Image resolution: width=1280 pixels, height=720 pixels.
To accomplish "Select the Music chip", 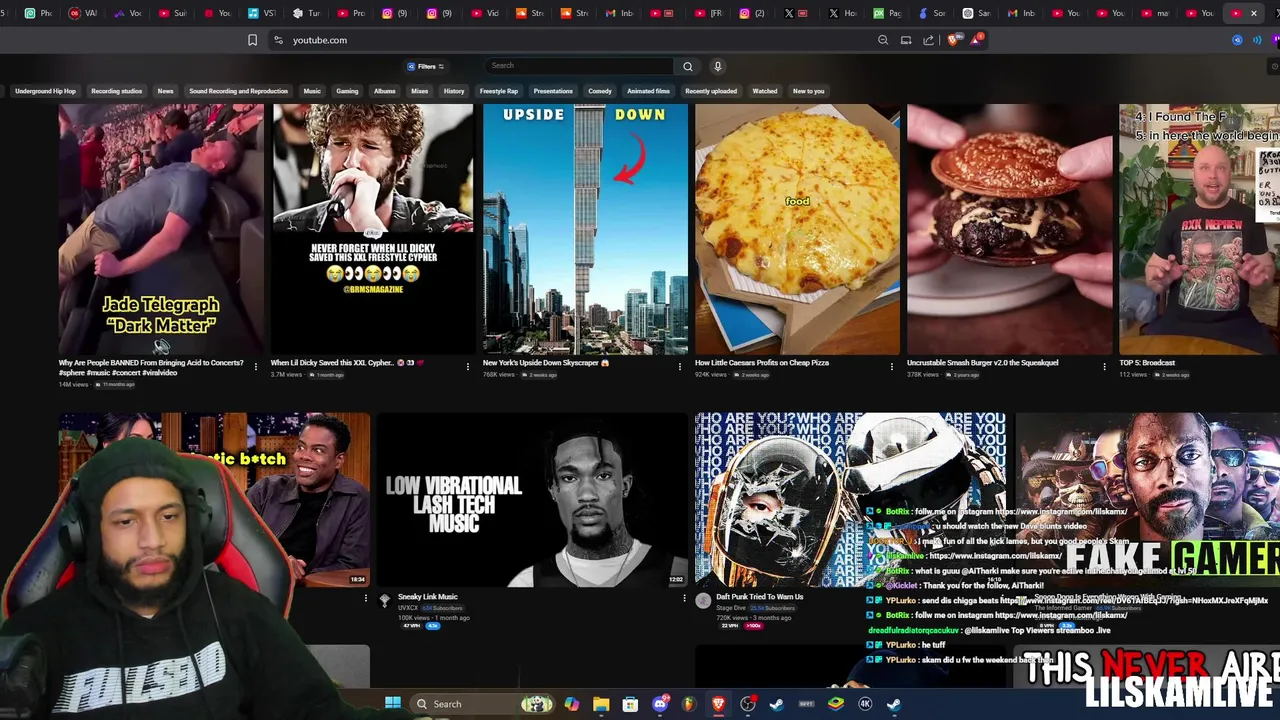I will click(312, 91).
